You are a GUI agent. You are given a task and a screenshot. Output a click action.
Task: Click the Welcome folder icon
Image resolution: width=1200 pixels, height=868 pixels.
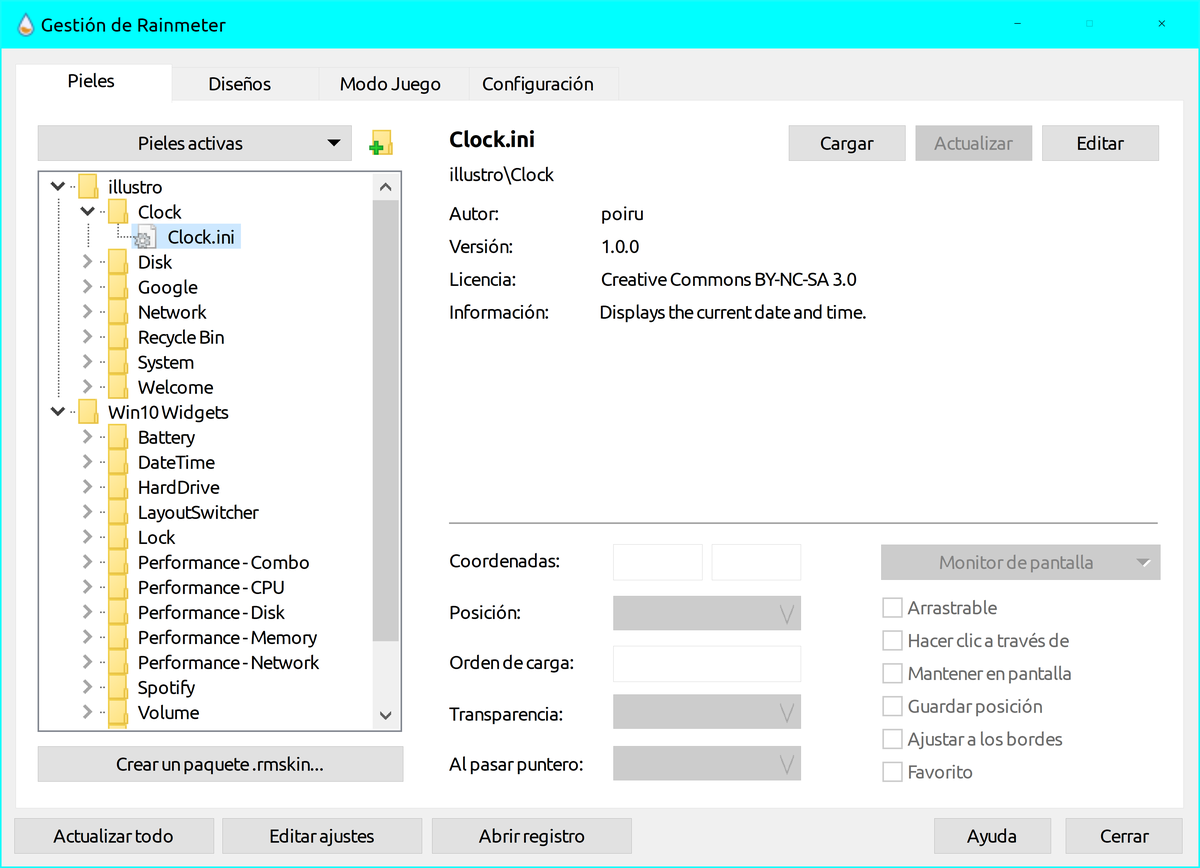point(118,387)
